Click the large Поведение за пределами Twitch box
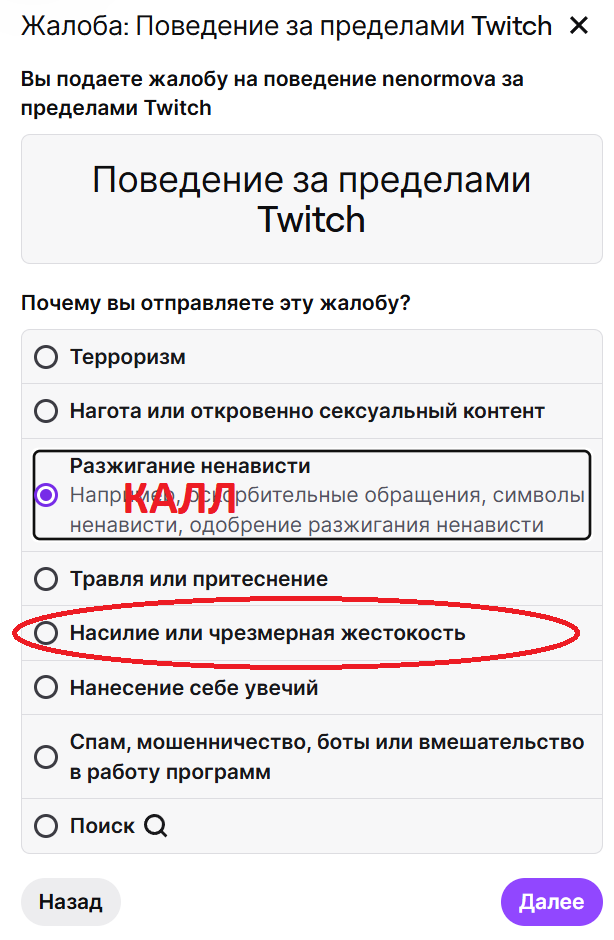 coord(311,199)
